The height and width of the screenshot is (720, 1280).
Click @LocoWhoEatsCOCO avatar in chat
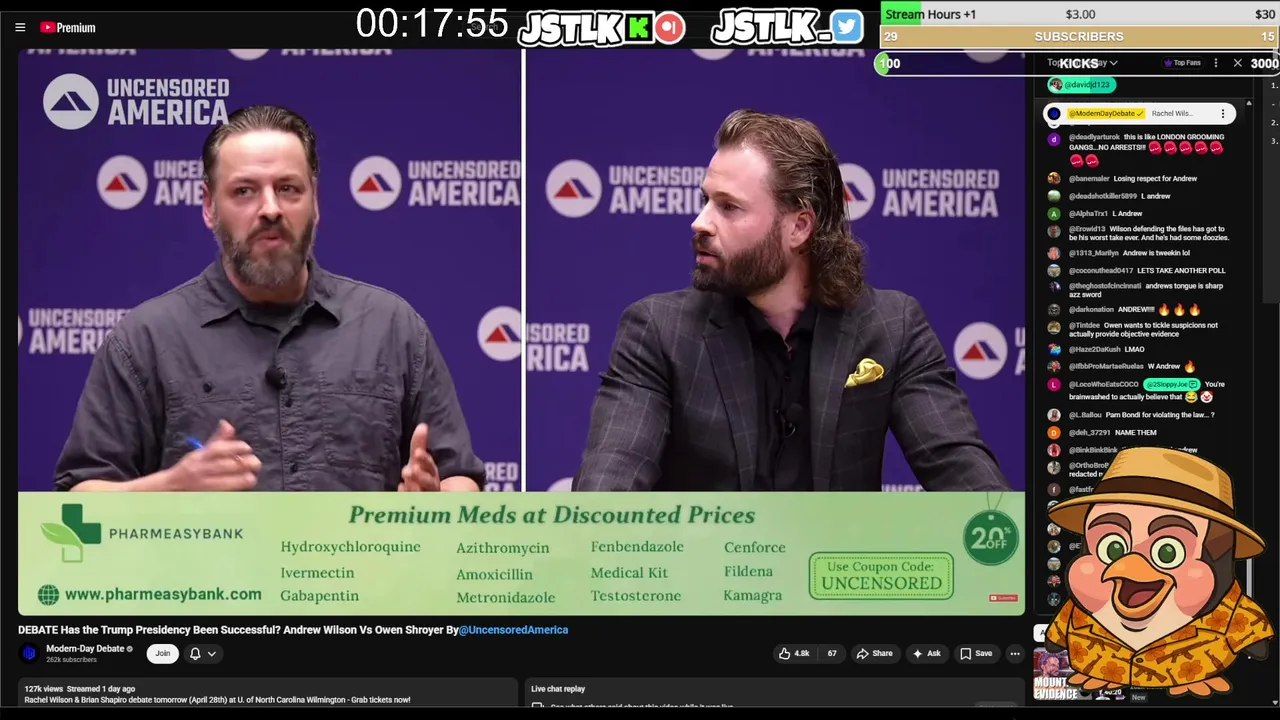point(1054,385)
